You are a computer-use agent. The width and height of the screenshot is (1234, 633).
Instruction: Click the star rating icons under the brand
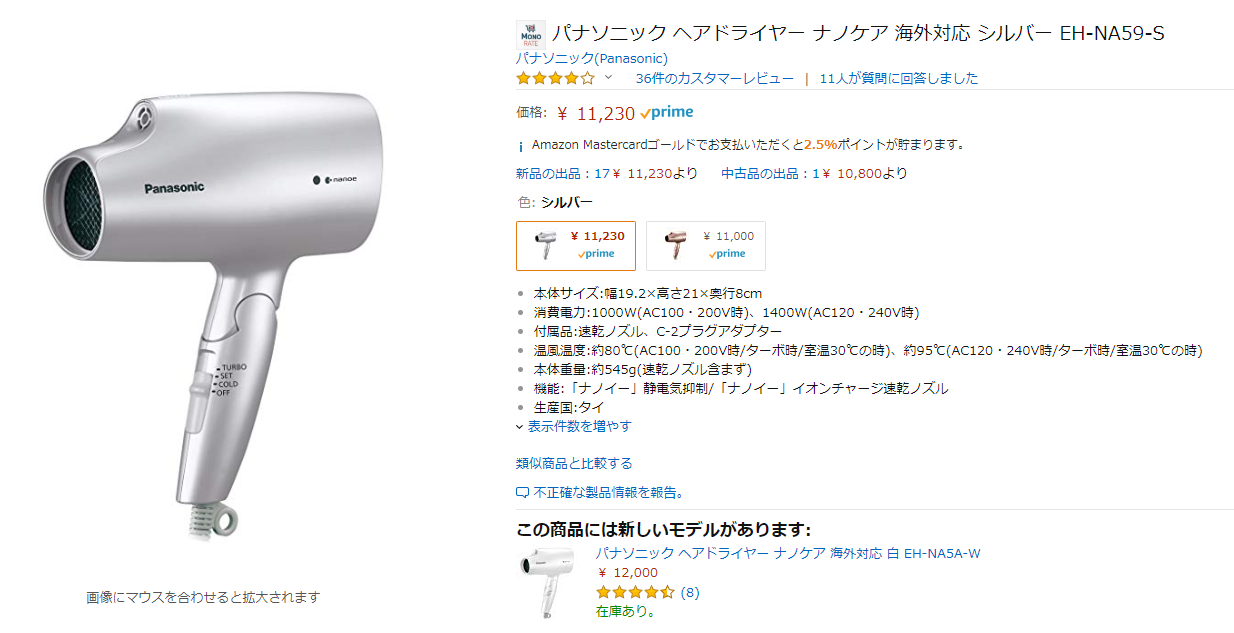[x=555, y=78]
